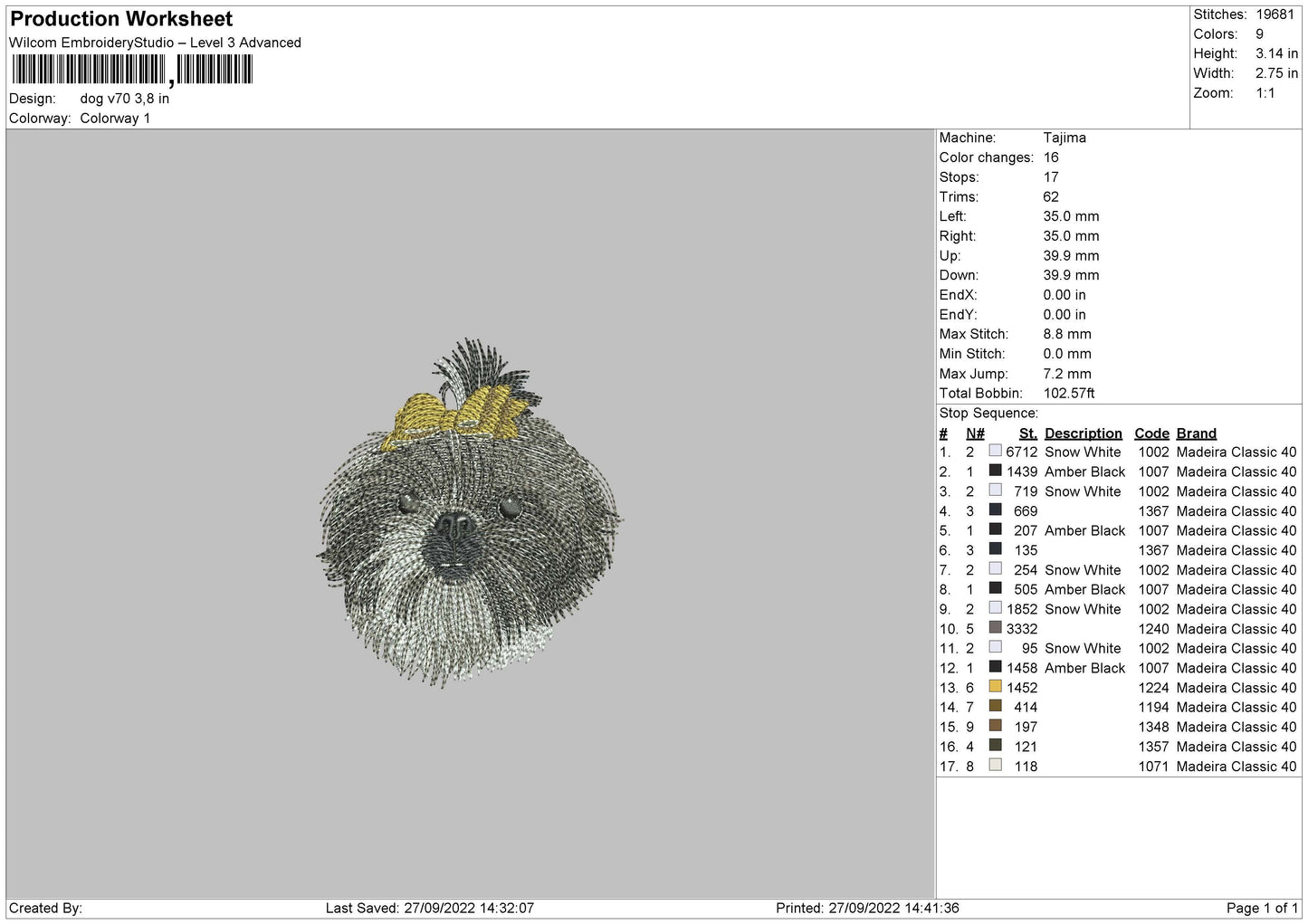1308x924 pixels.
Task: Click the Snow White swatch in row 1
Action: [995, 452]
